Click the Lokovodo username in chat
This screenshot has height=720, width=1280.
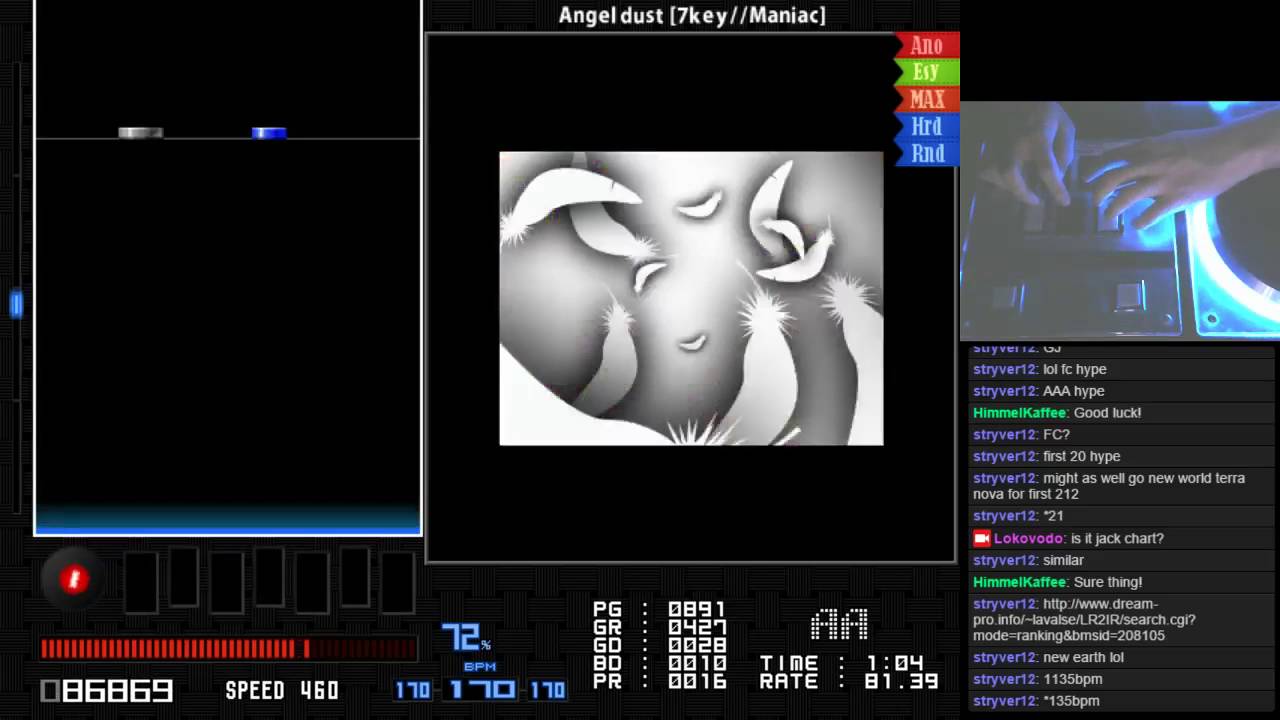click(x=1029, y=538)
